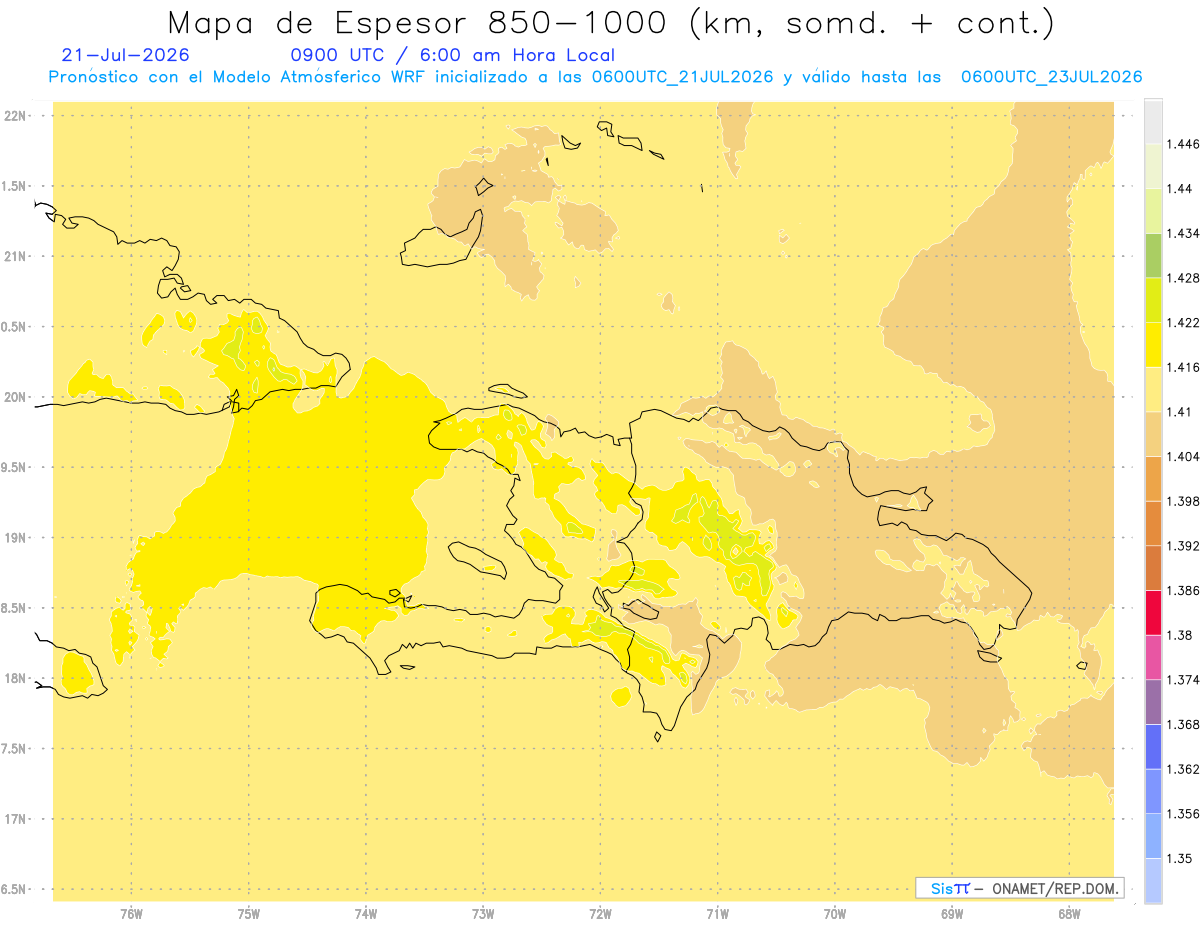Pick the blue colorbar swatch between 1.362 and 1.368

1153,746
